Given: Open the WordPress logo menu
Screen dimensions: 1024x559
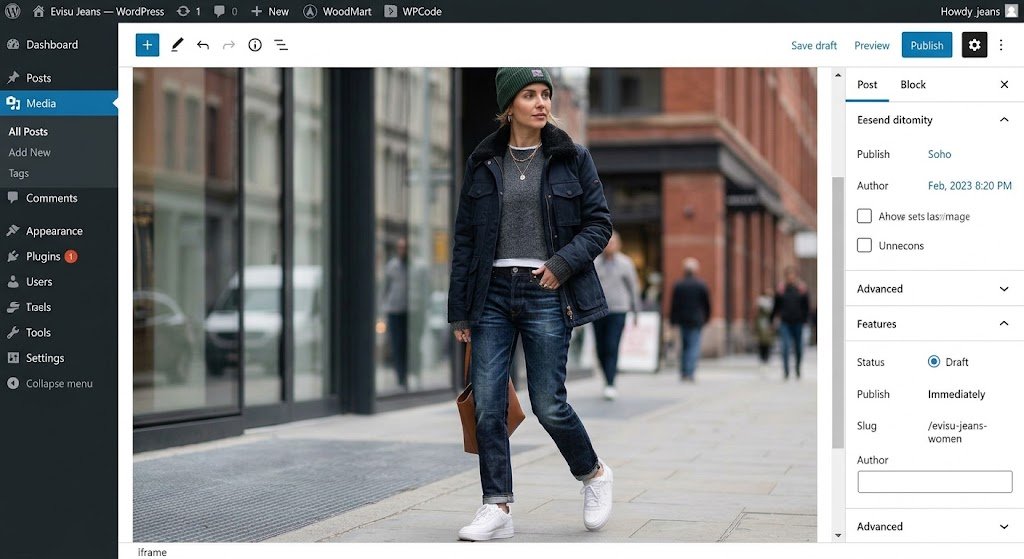Looking at the screenshot, I should click(x=12, y=11).
